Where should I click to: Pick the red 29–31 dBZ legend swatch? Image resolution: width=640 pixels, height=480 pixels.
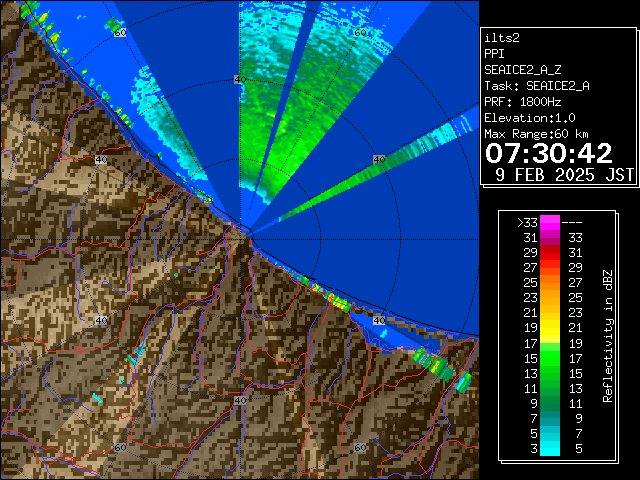tap(550, 253)
